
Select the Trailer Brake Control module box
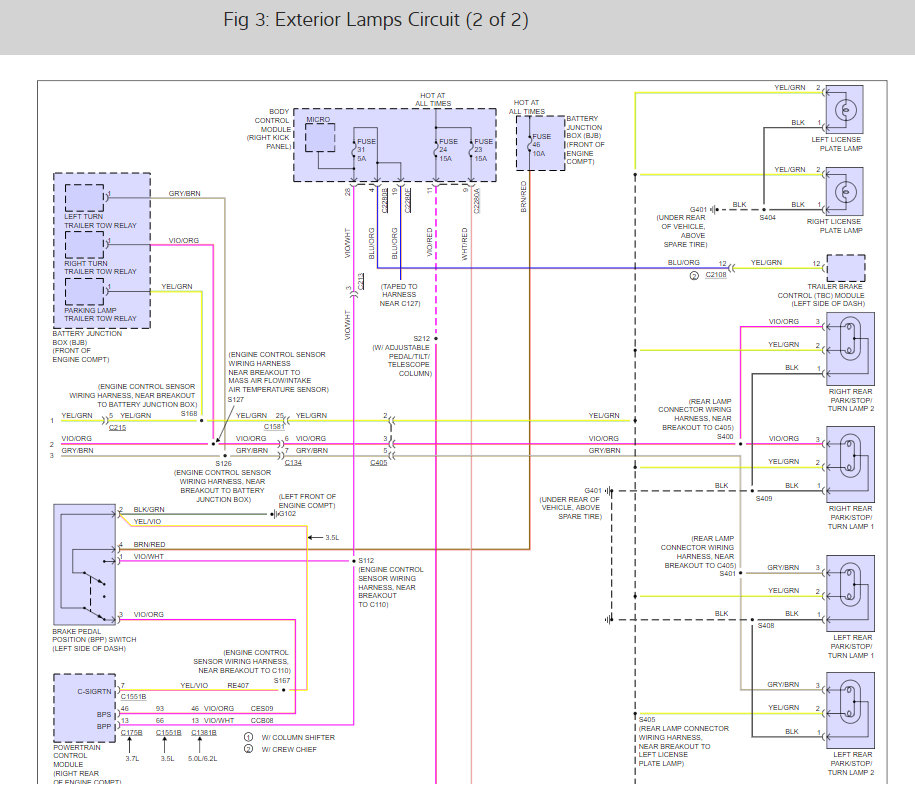846,268
